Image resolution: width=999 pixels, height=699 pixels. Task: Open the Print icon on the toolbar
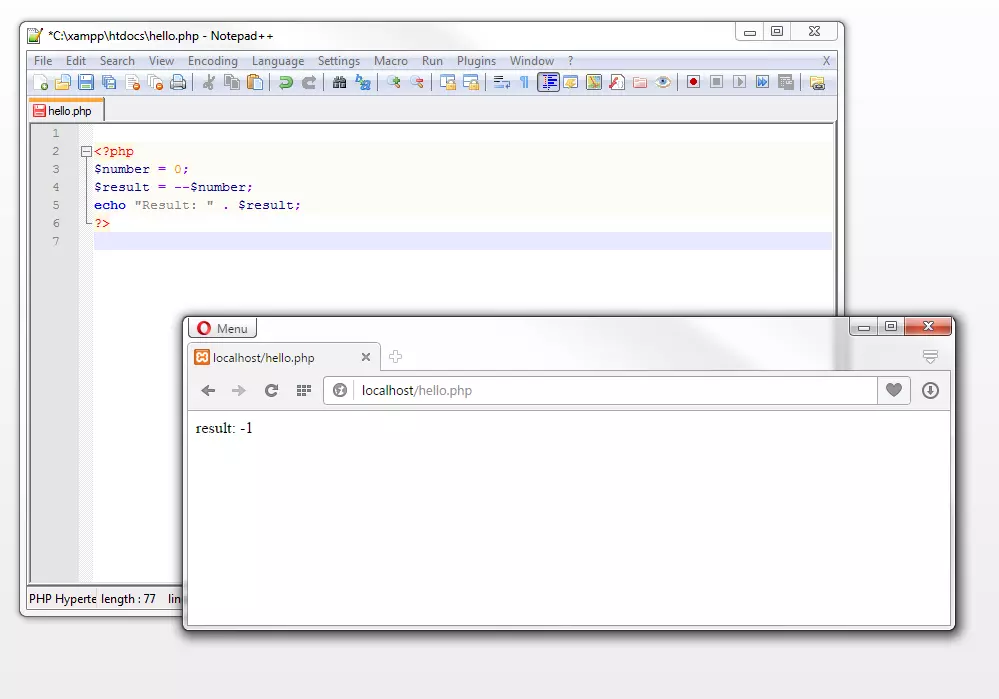coord(177,82)
